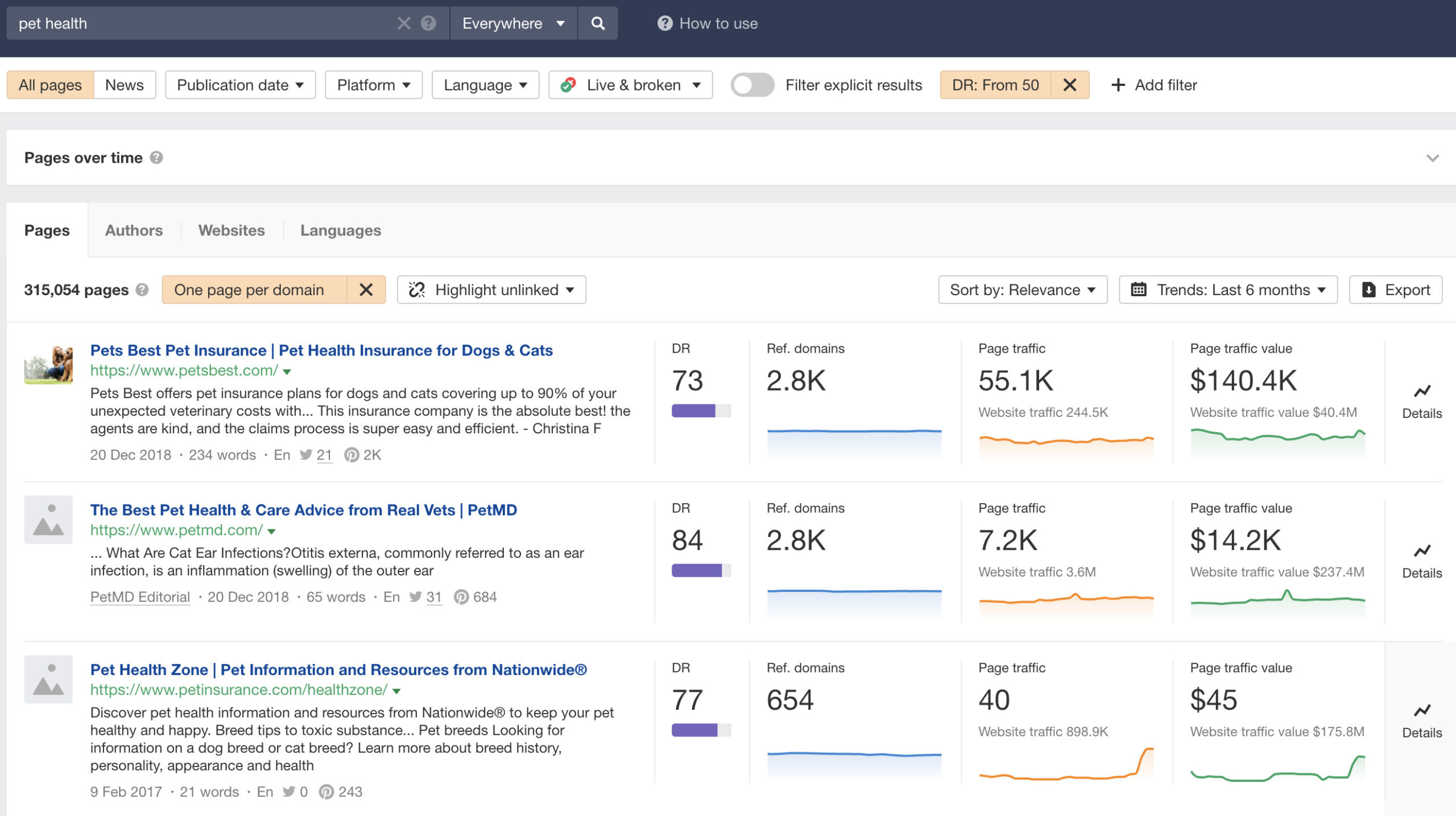Switch to the Authors tab
Screen dimensions: 1456x816
pos(134,230)
